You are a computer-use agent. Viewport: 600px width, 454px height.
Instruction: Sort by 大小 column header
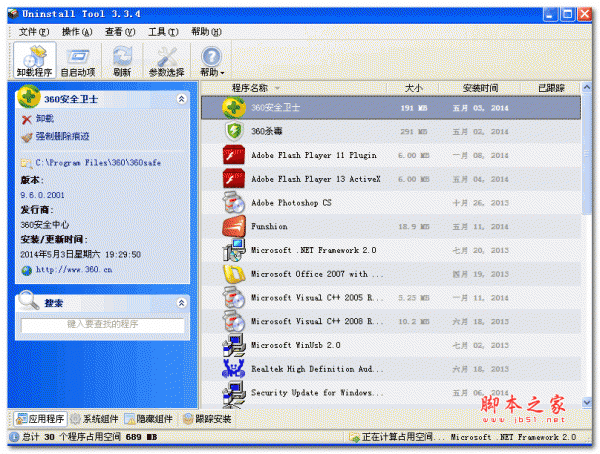[413, 88]
